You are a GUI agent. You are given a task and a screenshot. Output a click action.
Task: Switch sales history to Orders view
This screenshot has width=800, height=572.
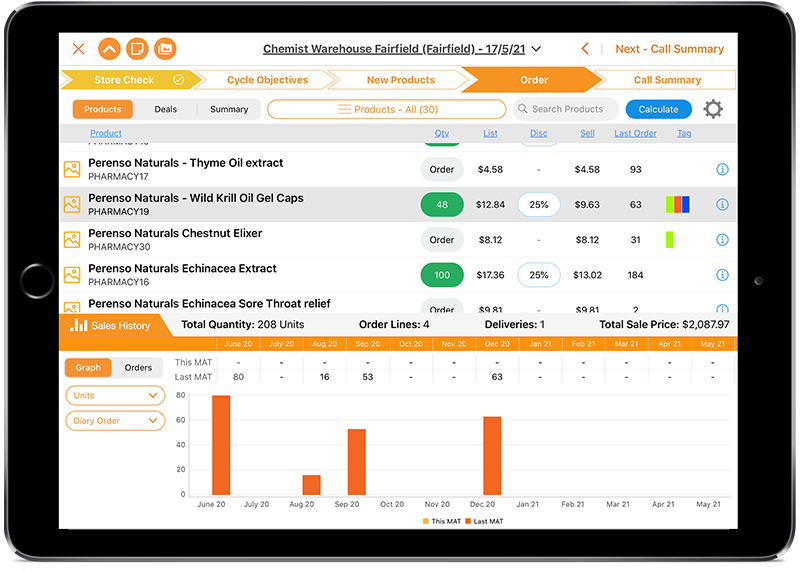[138, 367]
